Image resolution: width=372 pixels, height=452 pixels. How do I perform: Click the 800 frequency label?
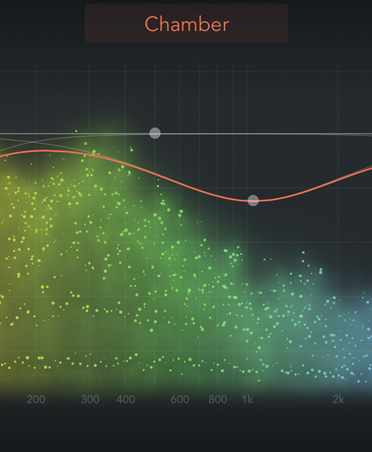(218, 399)
